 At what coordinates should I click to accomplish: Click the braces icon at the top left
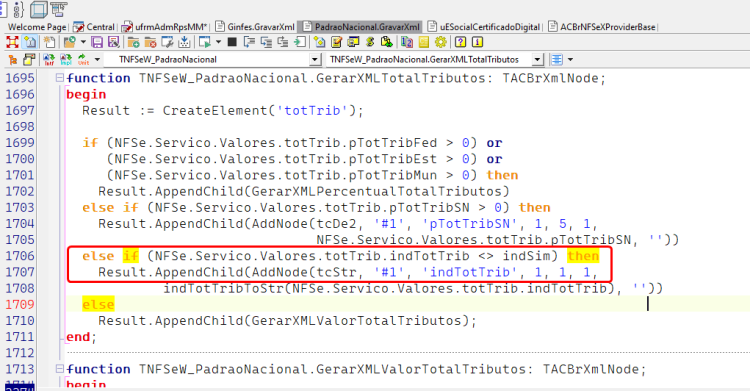click(18, 9)
